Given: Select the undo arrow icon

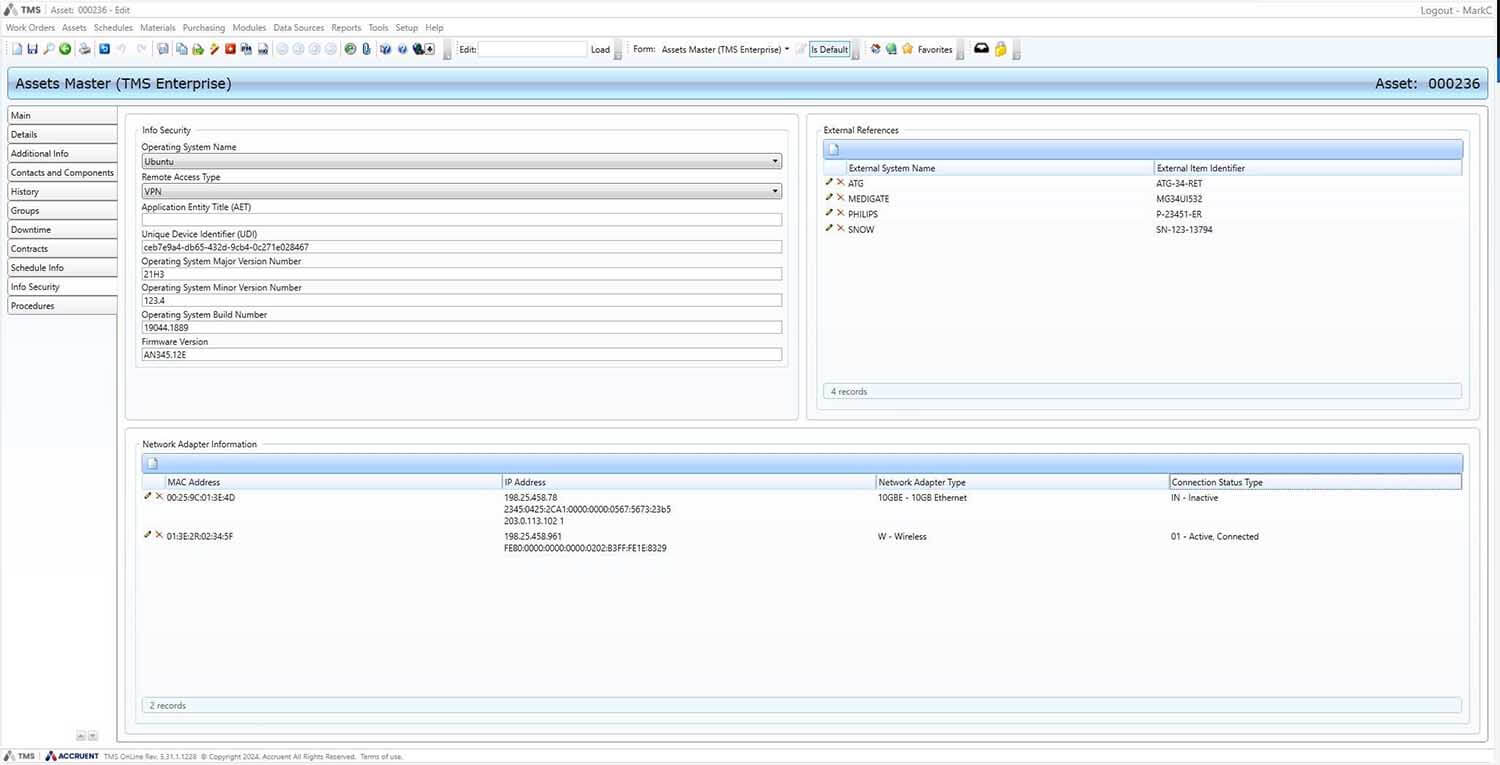Looking at the screenshot, I should click(119, 48).
